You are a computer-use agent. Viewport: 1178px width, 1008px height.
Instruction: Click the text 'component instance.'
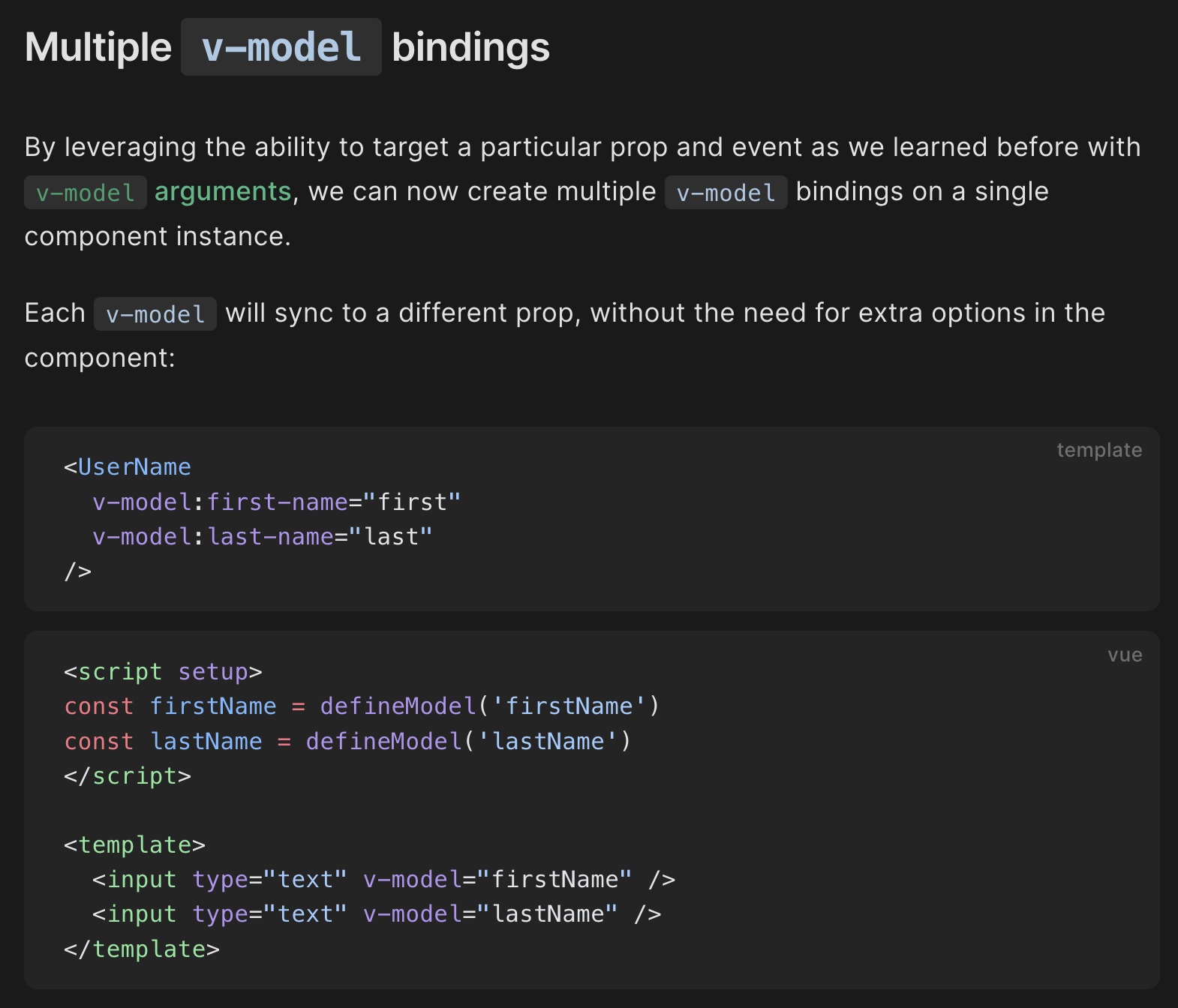pos(158,237)
